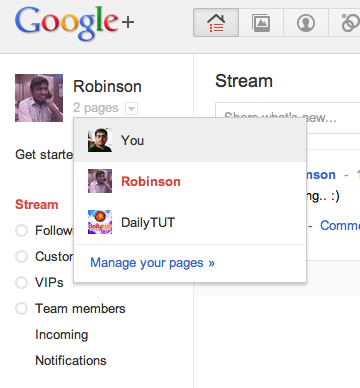Click the red Stream sidebar heading
The image size is (360, 388).
click(37, 204)
